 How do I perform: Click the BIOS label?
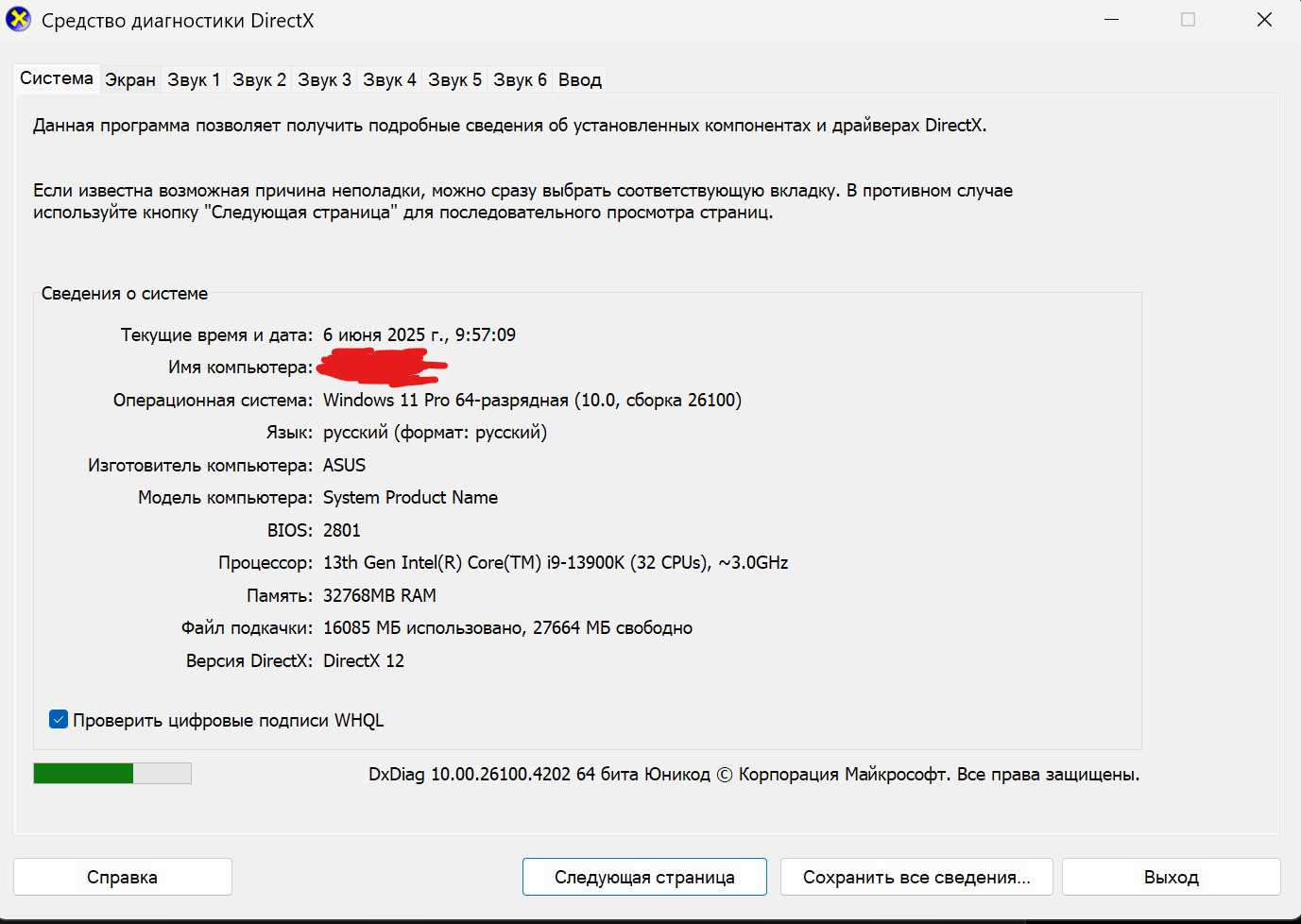coord(290,530)
